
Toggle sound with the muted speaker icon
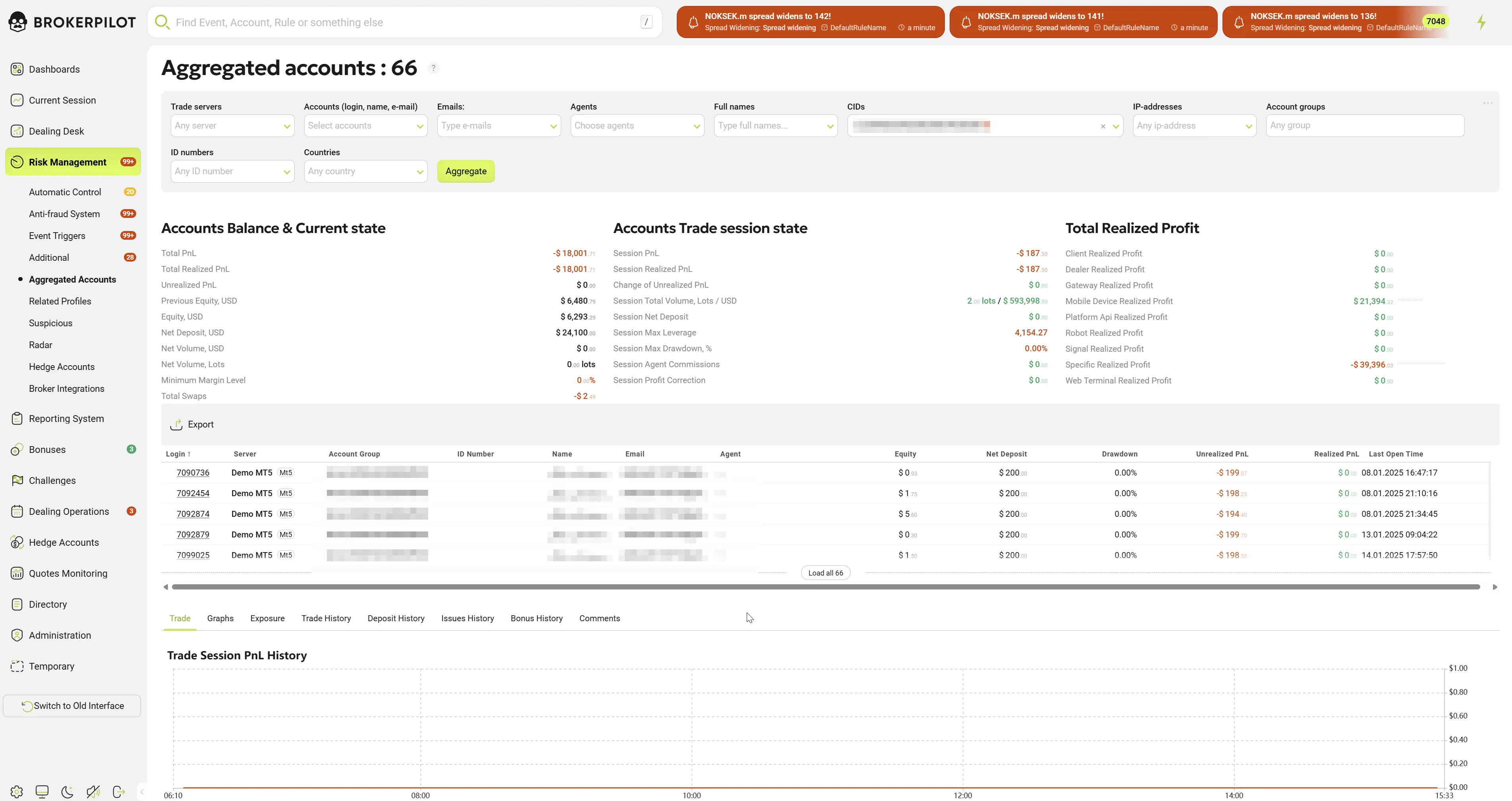[x=93, y=791]
